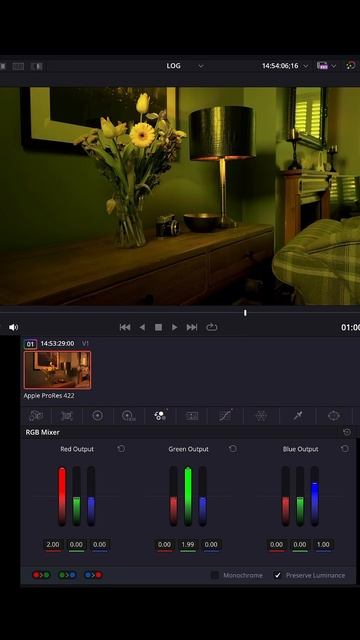Image resolution: width=360 pixels, height=640 pixels.
Task: Uncheck Preserve Luminance
Action: coord(278,575)
